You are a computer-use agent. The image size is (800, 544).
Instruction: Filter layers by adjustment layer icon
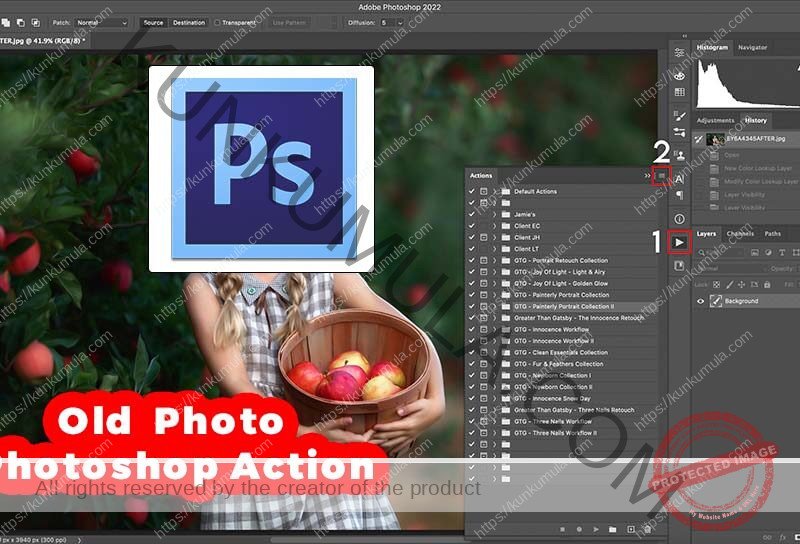pyautogui.click(x=768, y=253)
